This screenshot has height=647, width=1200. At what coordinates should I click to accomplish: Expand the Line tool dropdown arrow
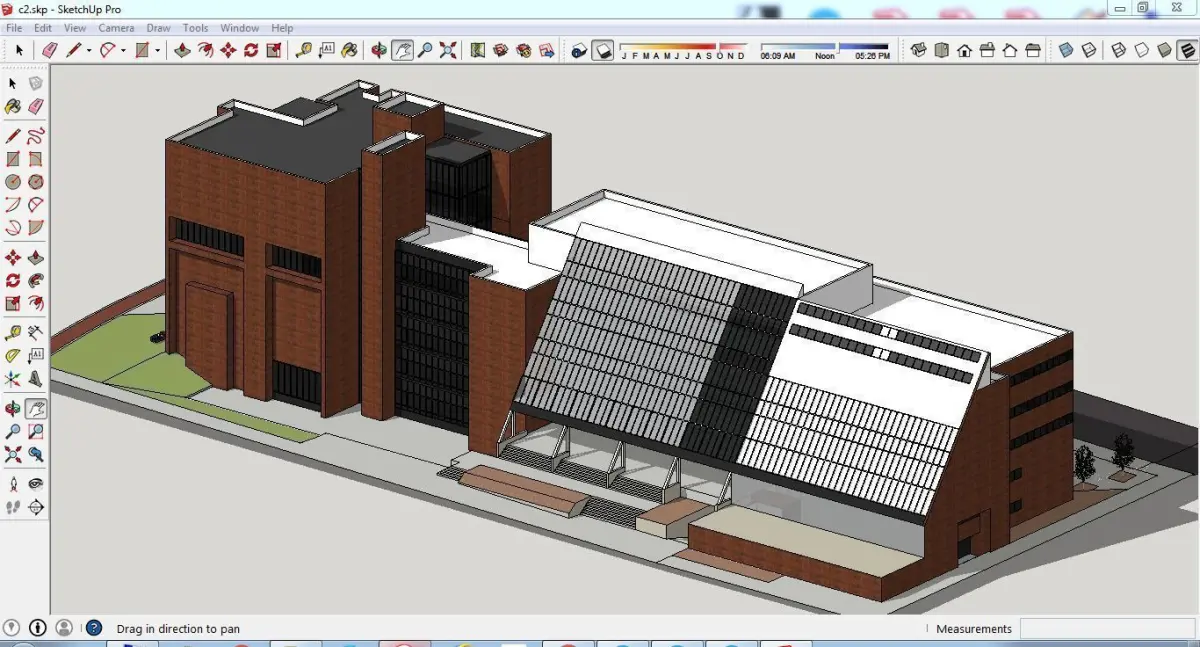click(88, 50)
